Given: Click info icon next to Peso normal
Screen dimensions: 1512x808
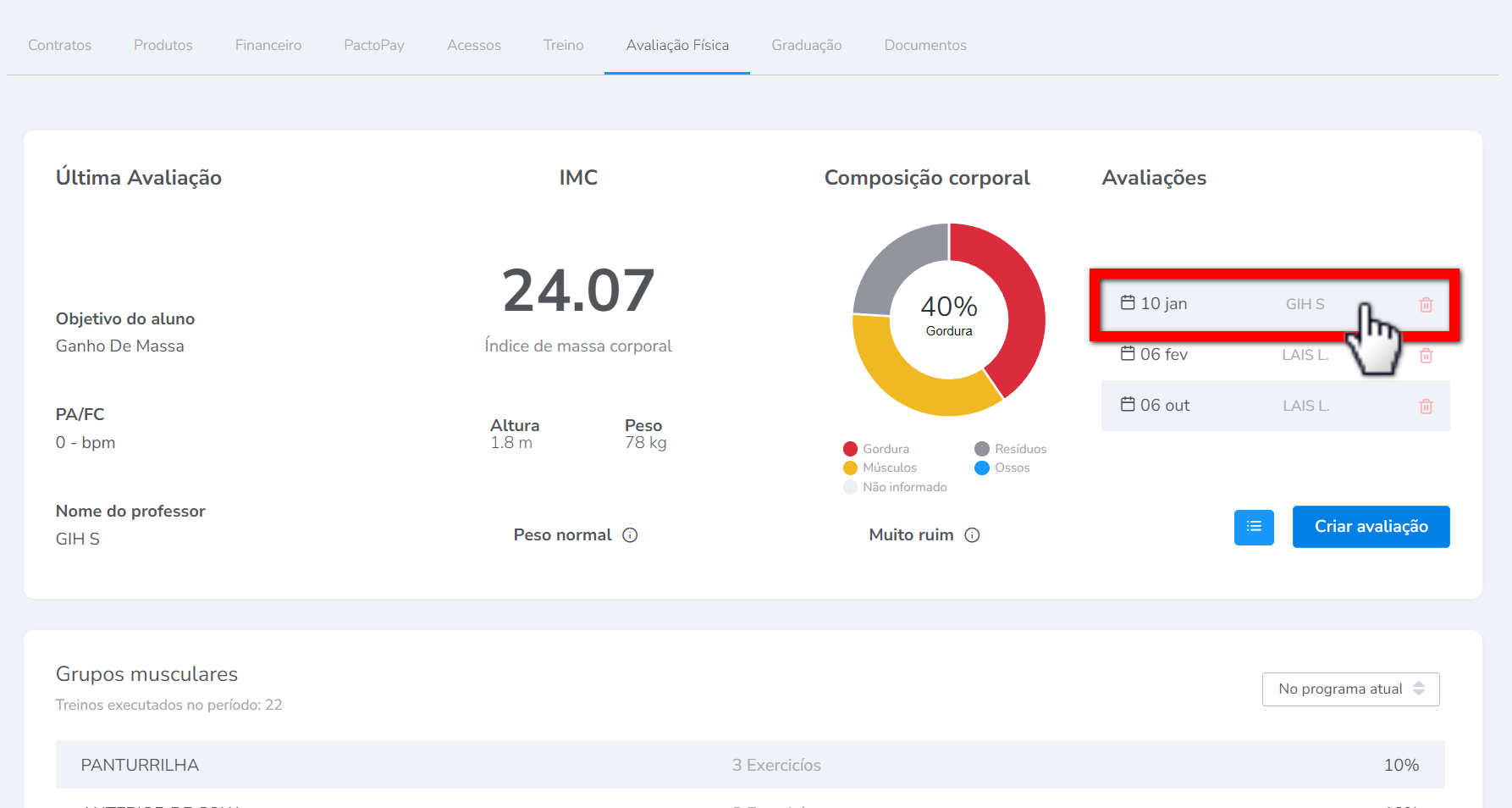Looking at the screenshot, I should [x=630, y=535].
